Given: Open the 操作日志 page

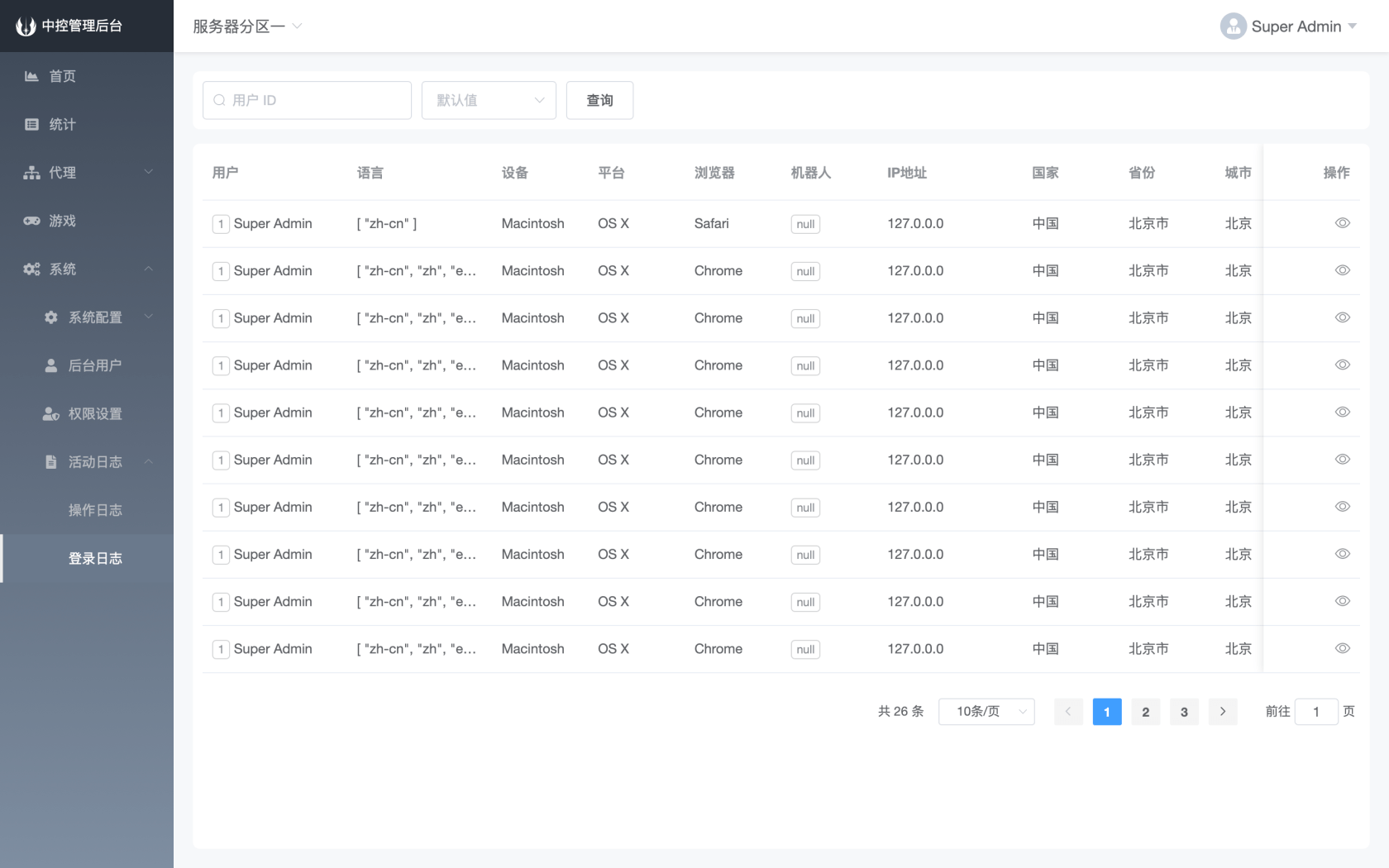Looking at the screenshot, I should pyautogui.click(x=87, y=510).
